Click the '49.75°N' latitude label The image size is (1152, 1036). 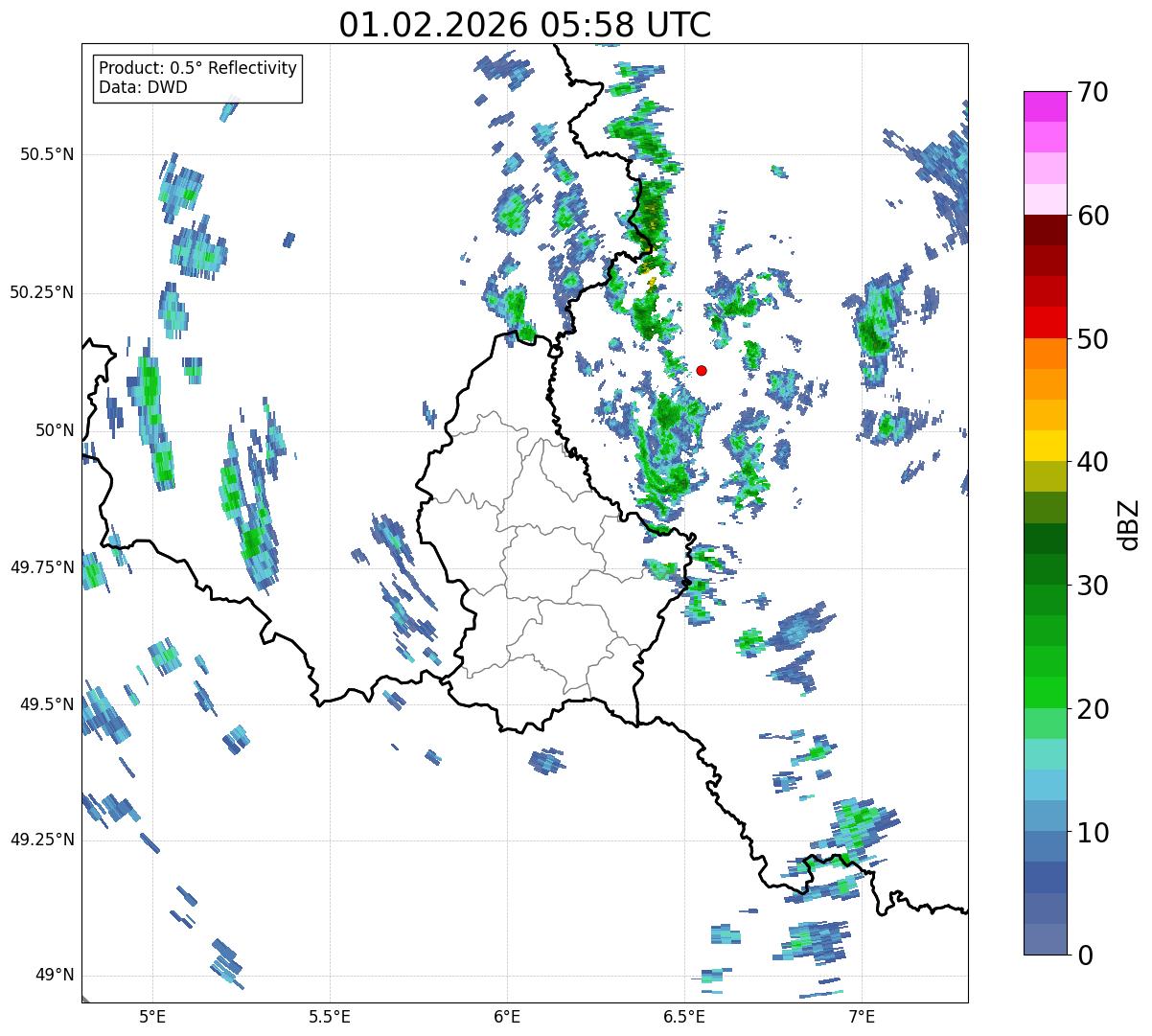click(42, 567)
